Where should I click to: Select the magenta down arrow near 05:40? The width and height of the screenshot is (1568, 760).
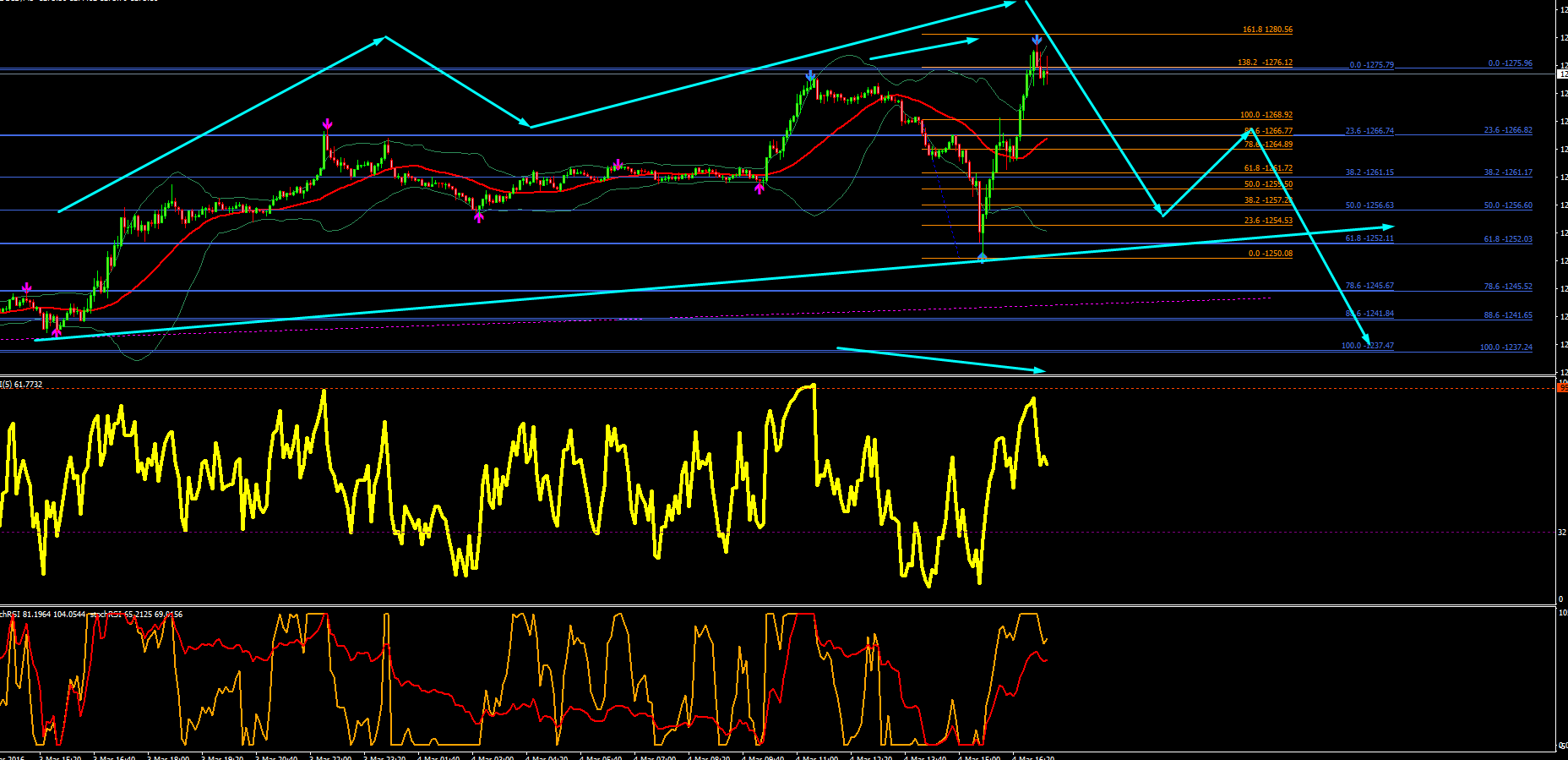[618, 164]
